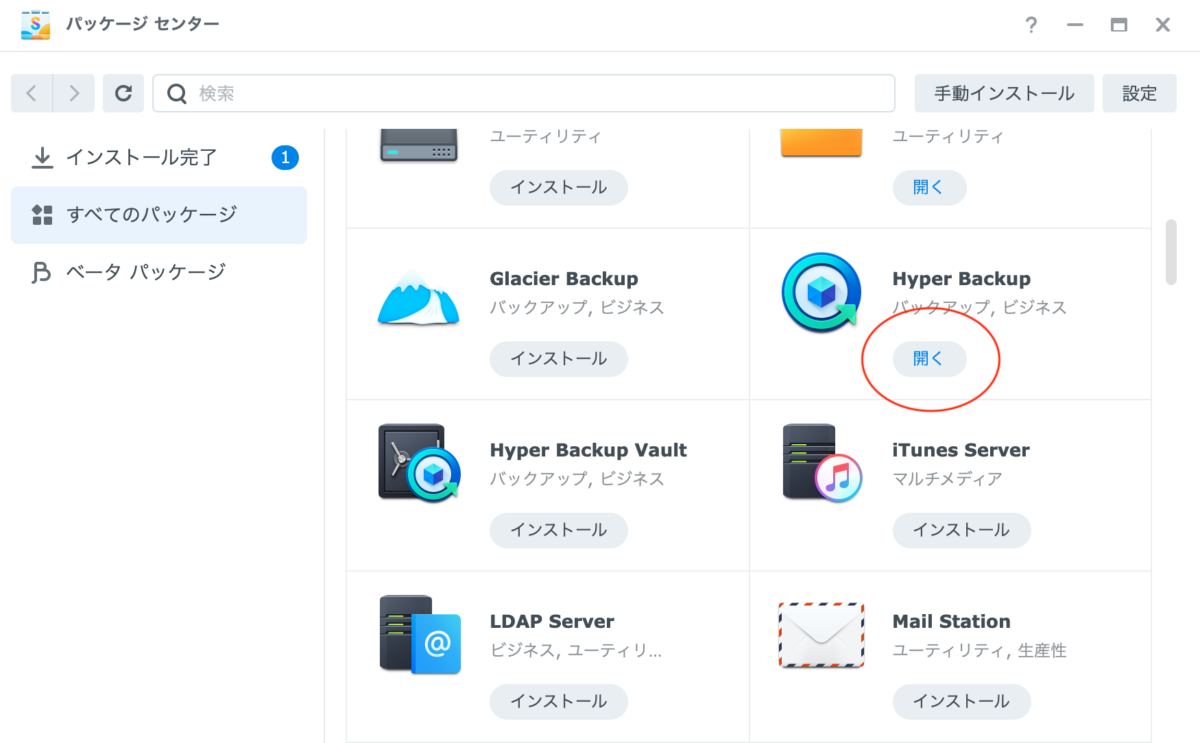The width and height of the screenshot is (1200, 743).
Task: Click the iTunes Server title
Action: point(961,450)
